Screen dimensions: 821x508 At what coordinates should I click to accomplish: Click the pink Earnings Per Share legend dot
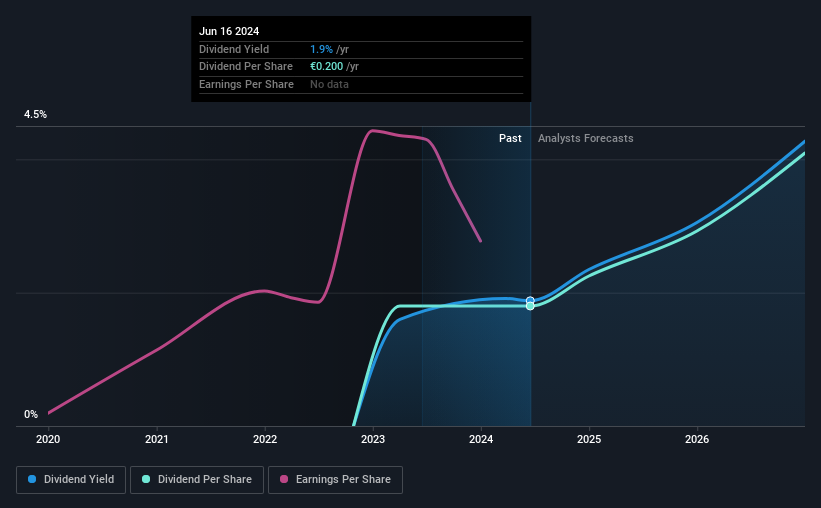coord(284,479)
